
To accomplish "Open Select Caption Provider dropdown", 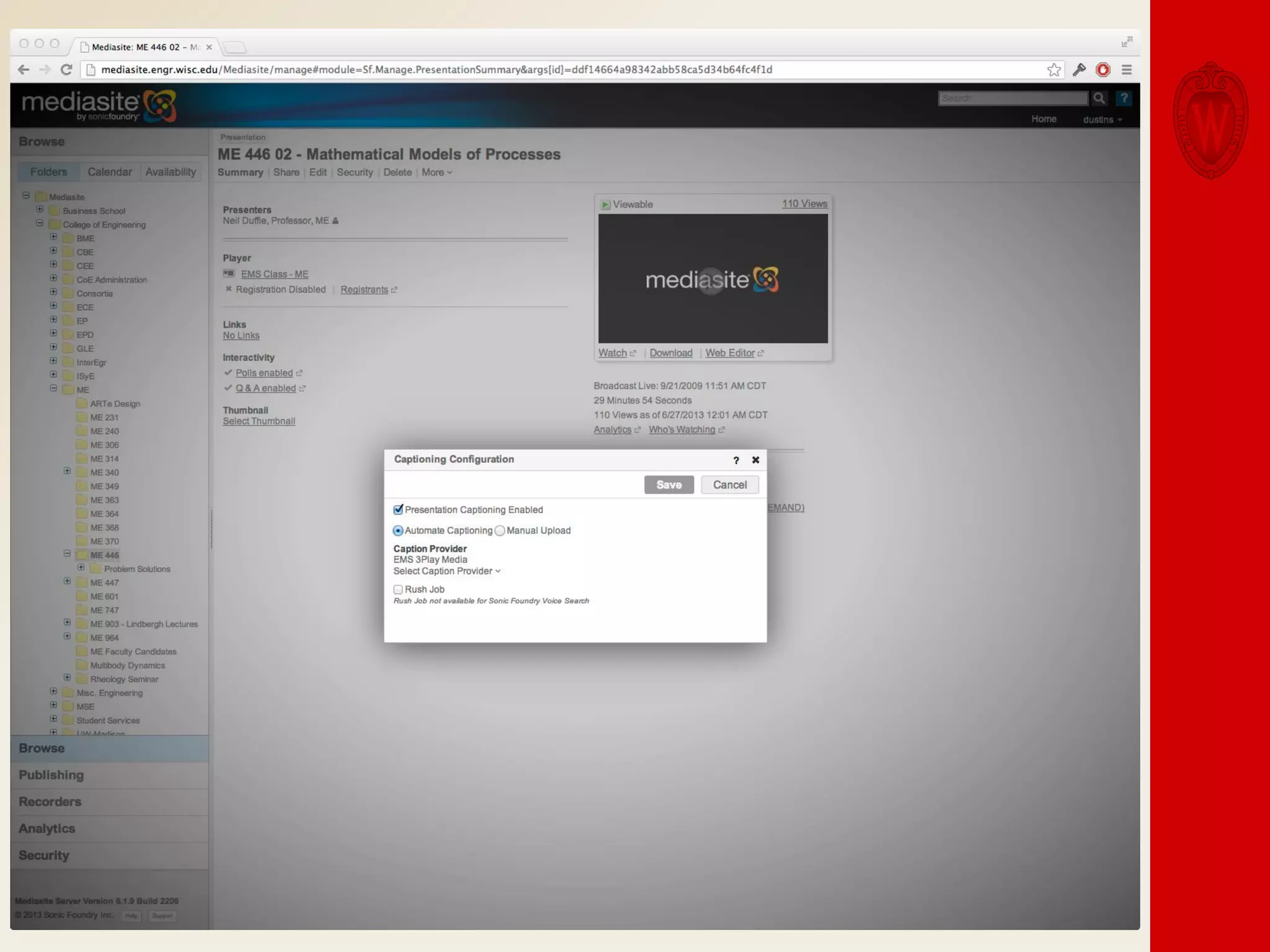I will (446, 571).
